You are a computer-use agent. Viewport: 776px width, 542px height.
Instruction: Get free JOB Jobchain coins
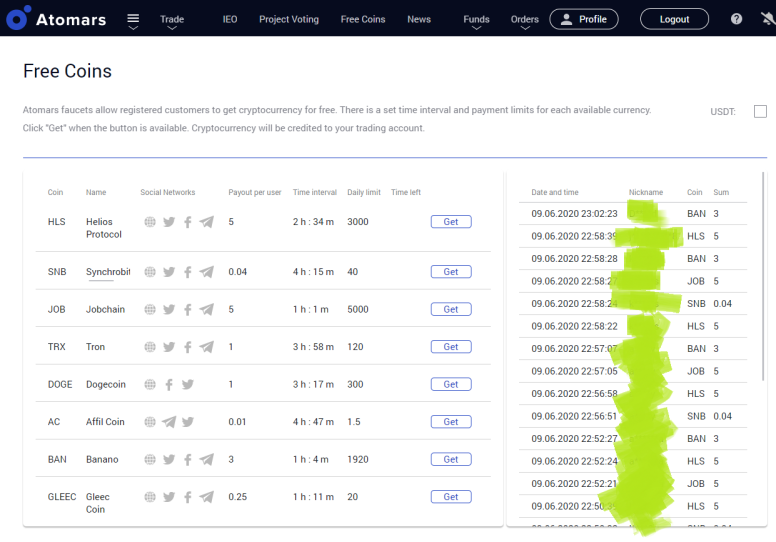[x=451, y=309]
